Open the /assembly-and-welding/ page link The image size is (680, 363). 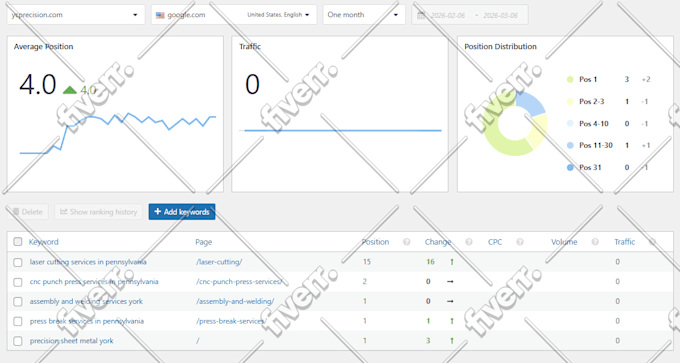pos(235,301)
